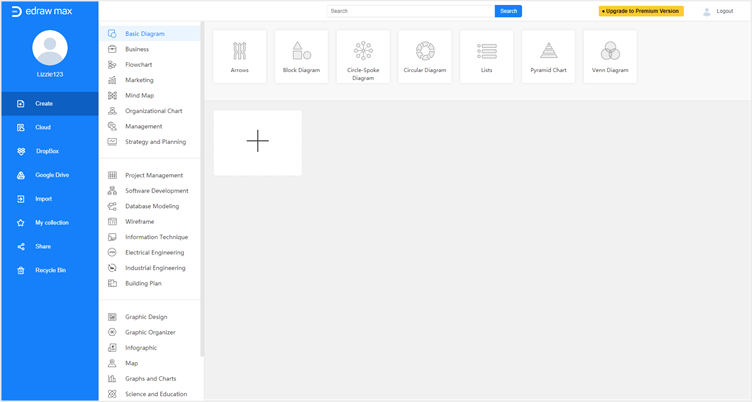Select the Science and Education category
The width and height of the screenshot is (752, 402).
pos(150,394)
